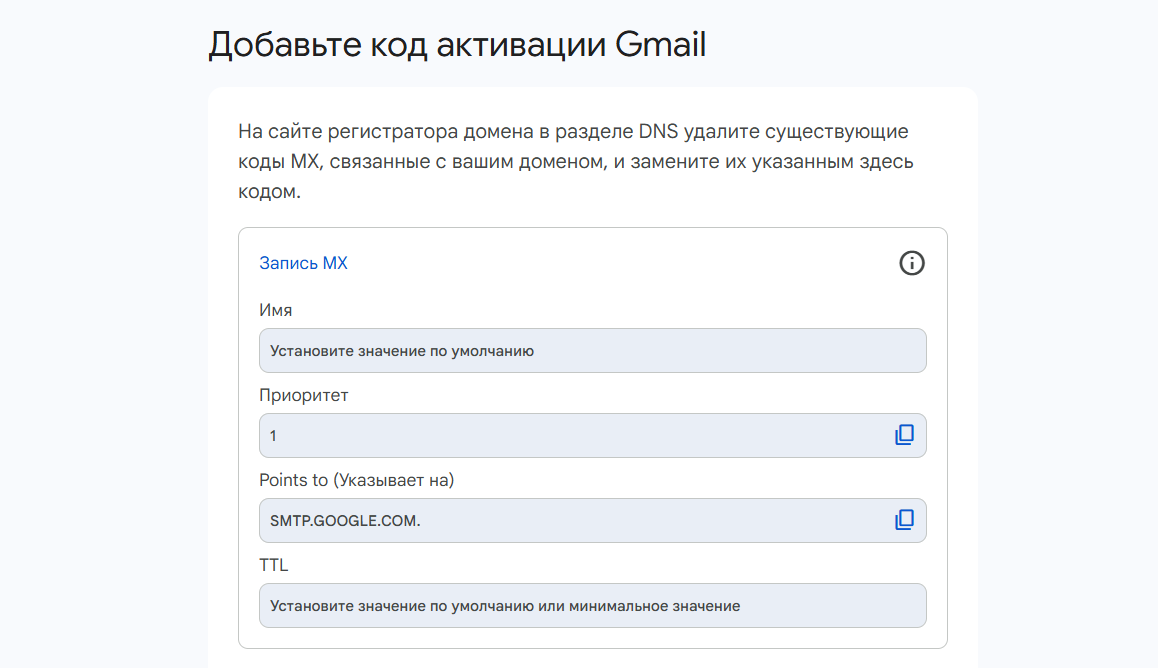Open the MX record info icon
Screen dimensions: 1158x668
[x=911, y=263]
